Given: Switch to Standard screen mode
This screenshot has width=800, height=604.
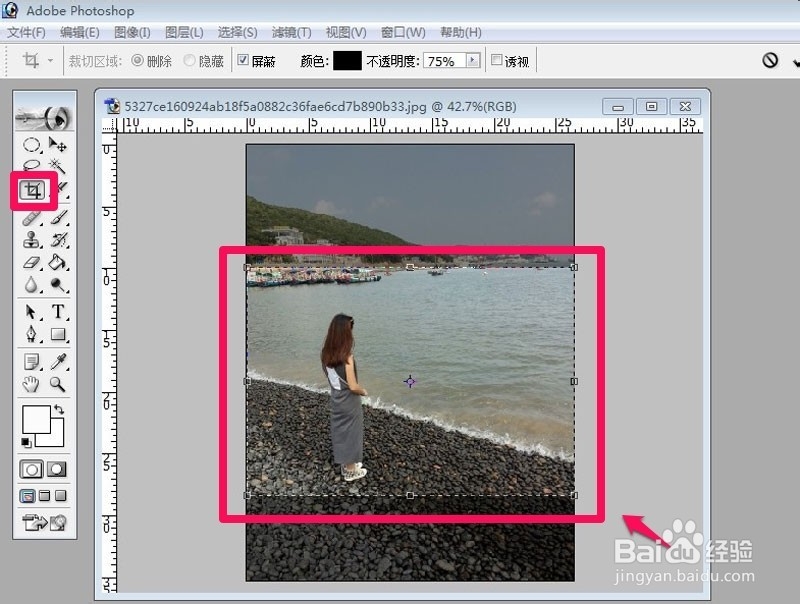Looking at the screenshot, I should pos(28,496).
